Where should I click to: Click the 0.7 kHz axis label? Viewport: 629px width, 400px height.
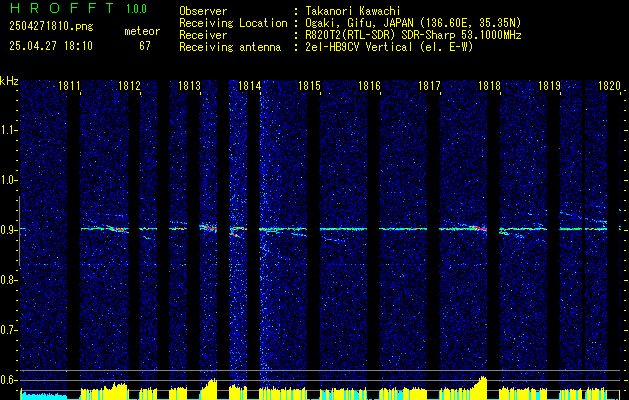point(9,330)
